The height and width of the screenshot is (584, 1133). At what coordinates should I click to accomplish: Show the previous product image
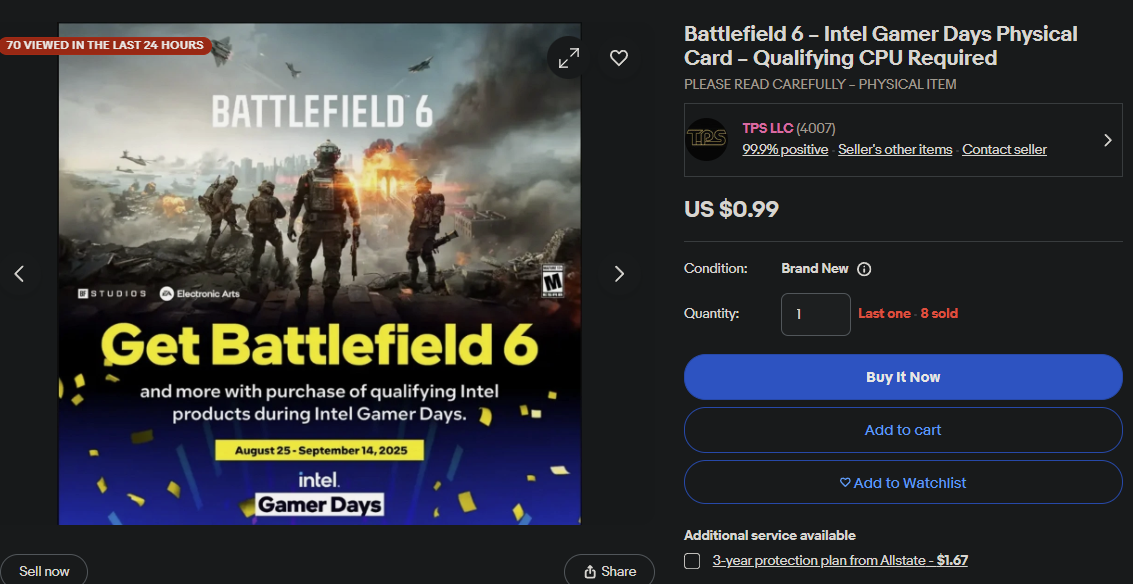click(20, 274)
